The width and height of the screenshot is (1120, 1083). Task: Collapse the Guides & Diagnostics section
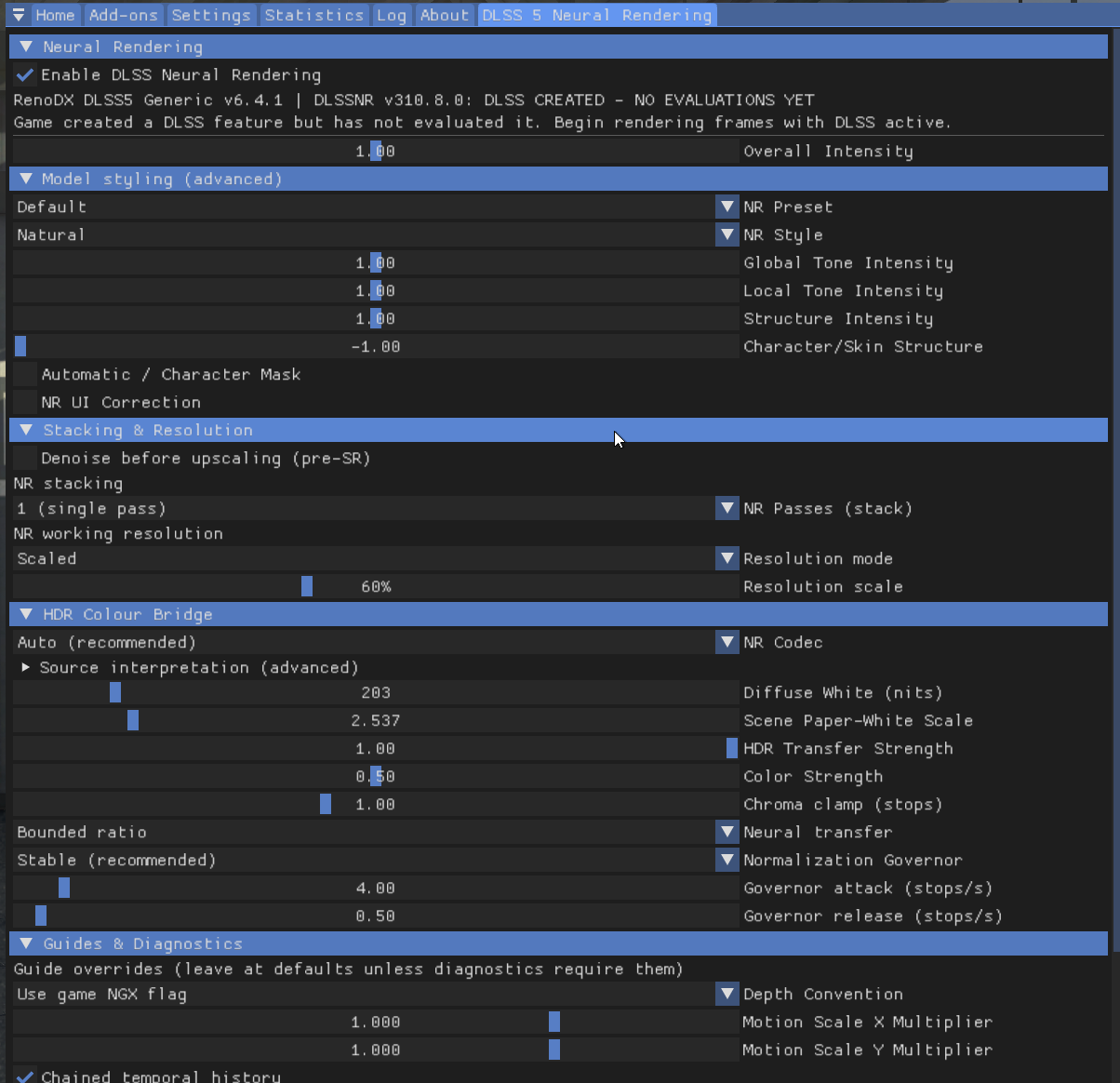(559, 943)
